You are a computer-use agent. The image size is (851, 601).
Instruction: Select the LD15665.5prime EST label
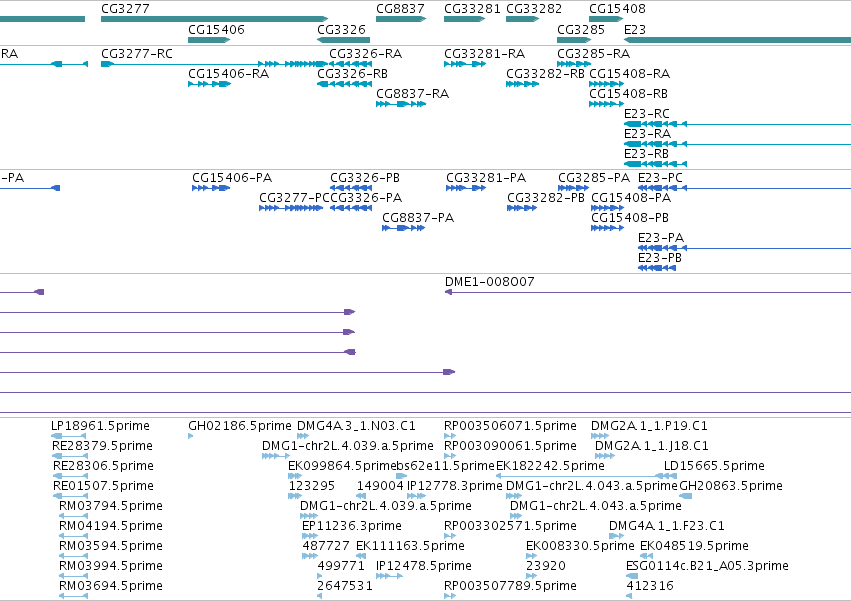(714, 466)
